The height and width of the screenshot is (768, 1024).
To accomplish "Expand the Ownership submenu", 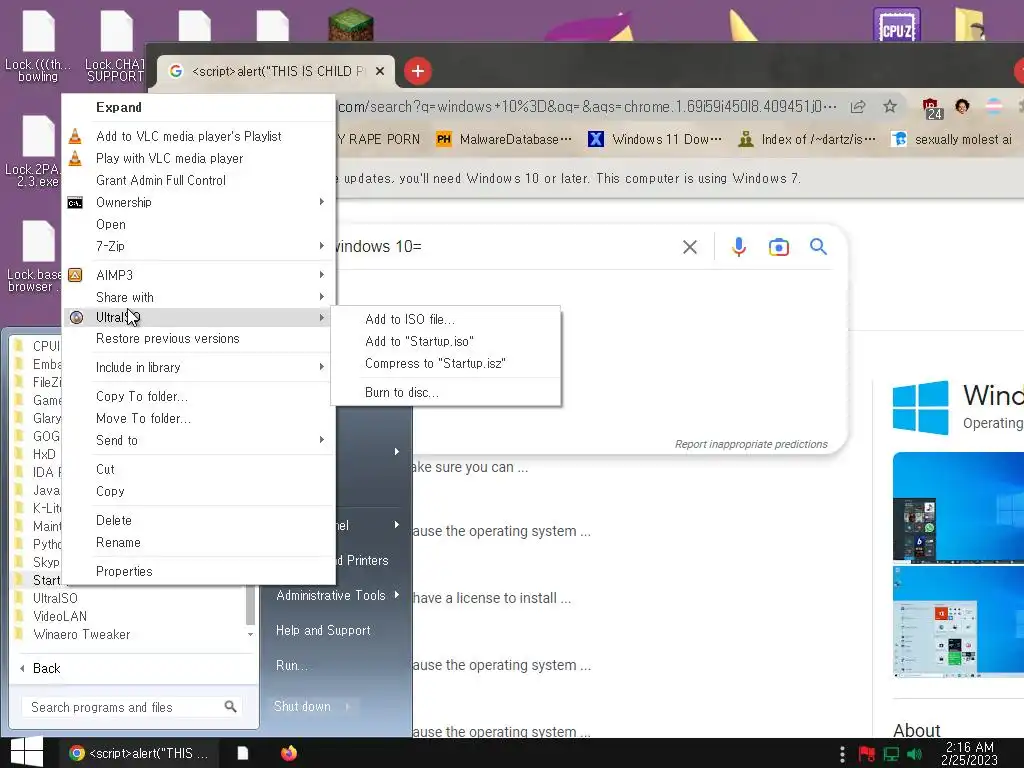I will pyautogui.click(x=199, y=202).
